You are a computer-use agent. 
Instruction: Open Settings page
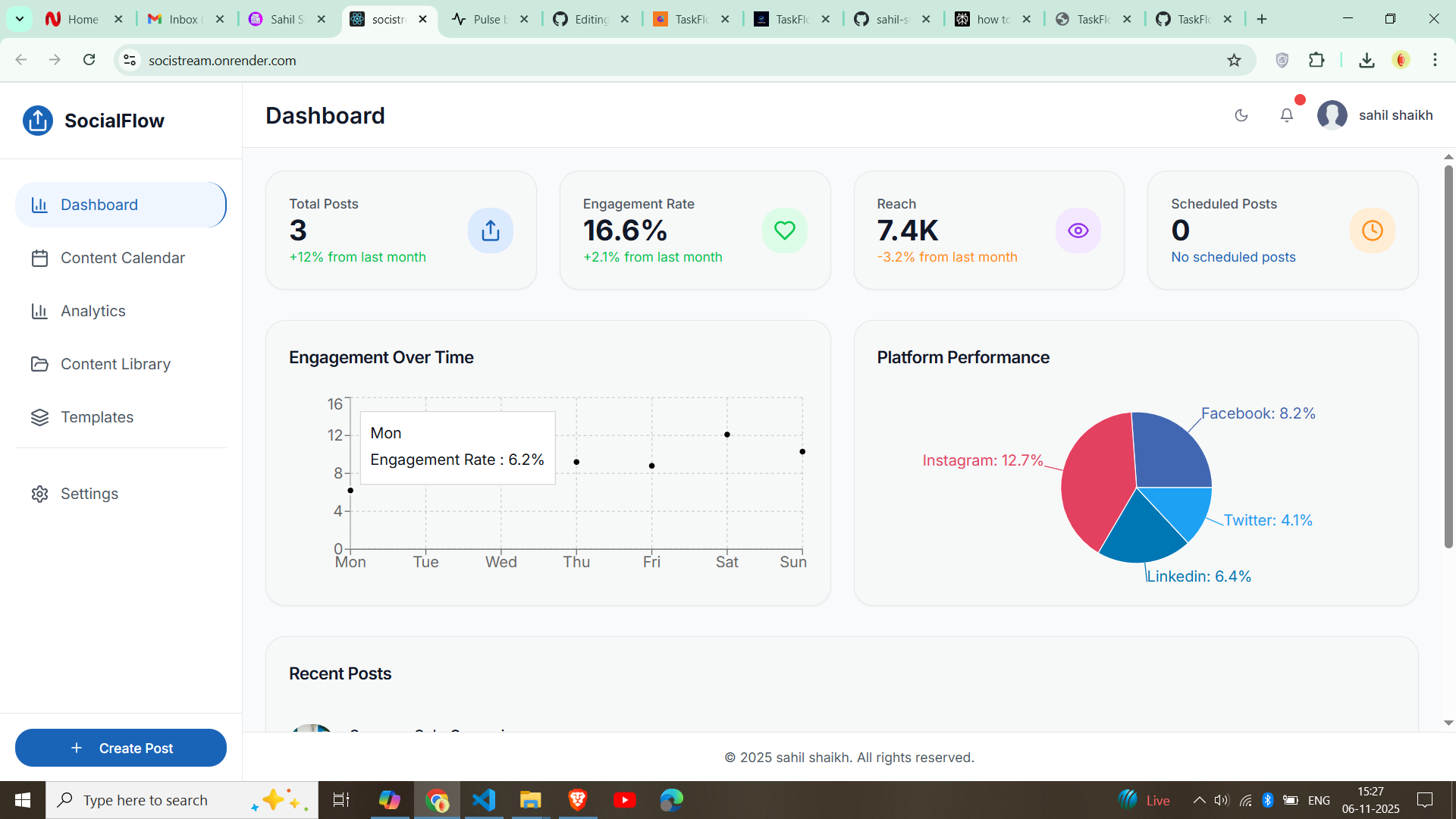(89, 494)
